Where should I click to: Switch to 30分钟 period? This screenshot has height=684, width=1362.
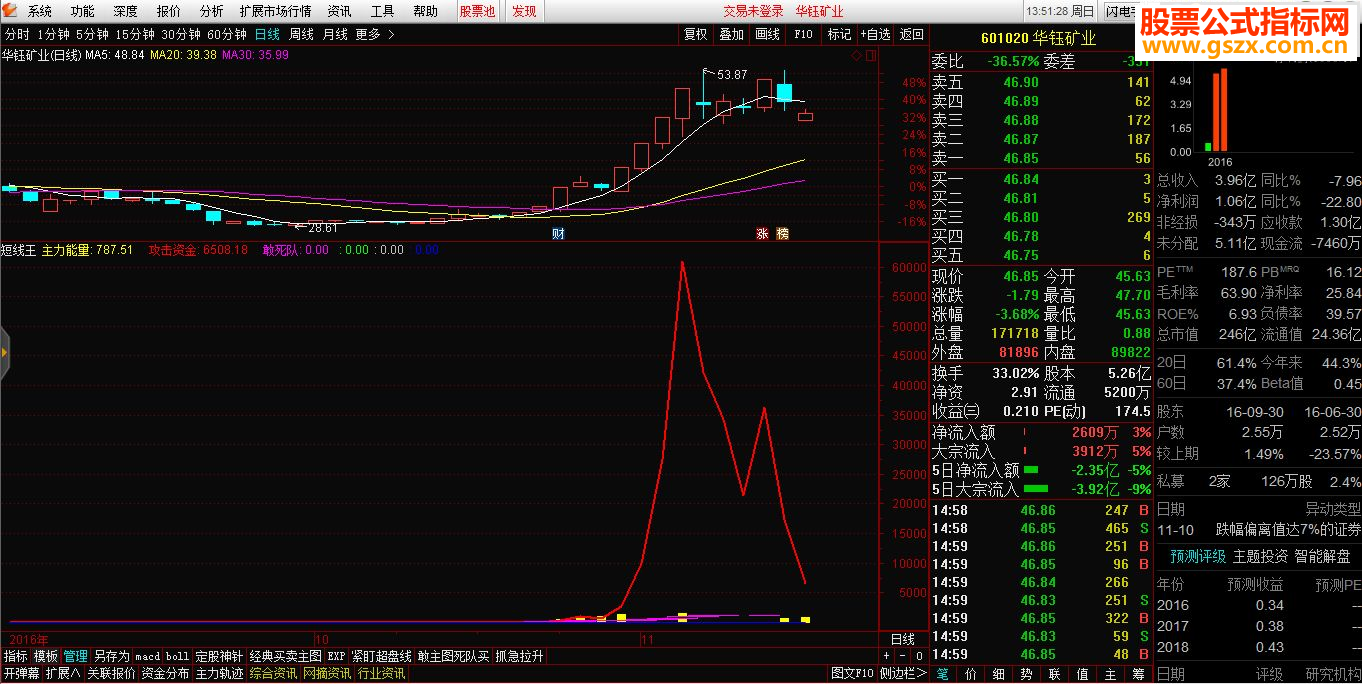(x=181, y=34)
